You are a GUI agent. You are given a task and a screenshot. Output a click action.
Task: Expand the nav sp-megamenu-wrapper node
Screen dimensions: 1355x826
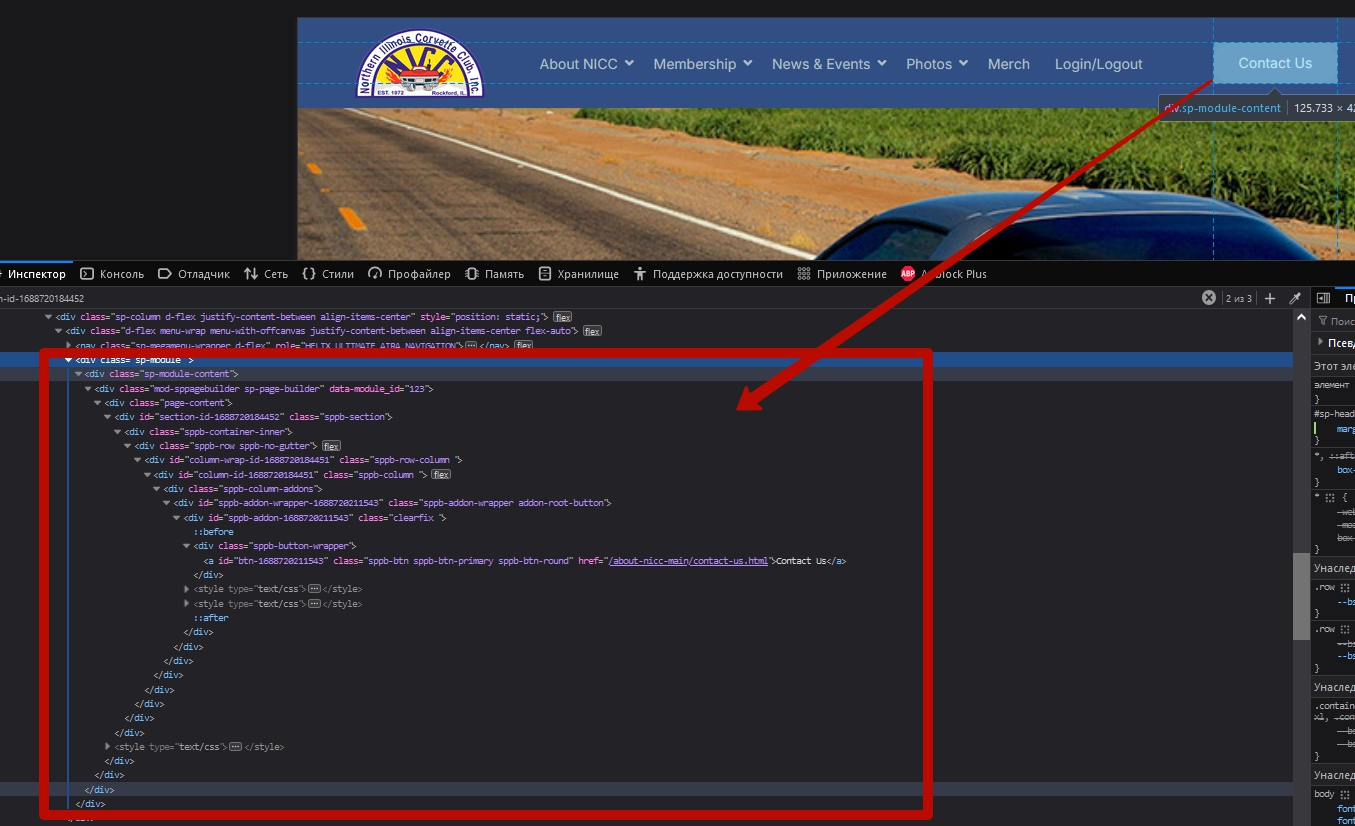tap(69, 345)
